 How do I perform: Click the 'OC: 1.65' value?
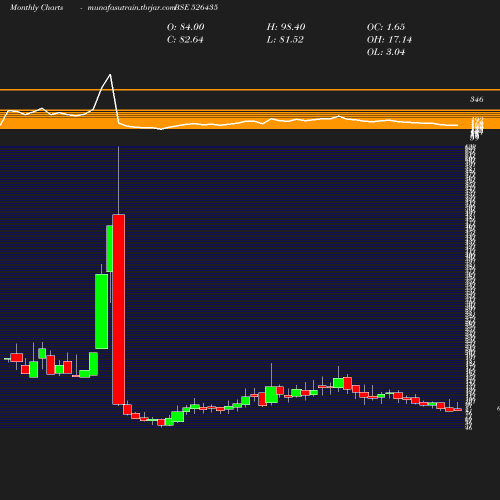(386, 27)
